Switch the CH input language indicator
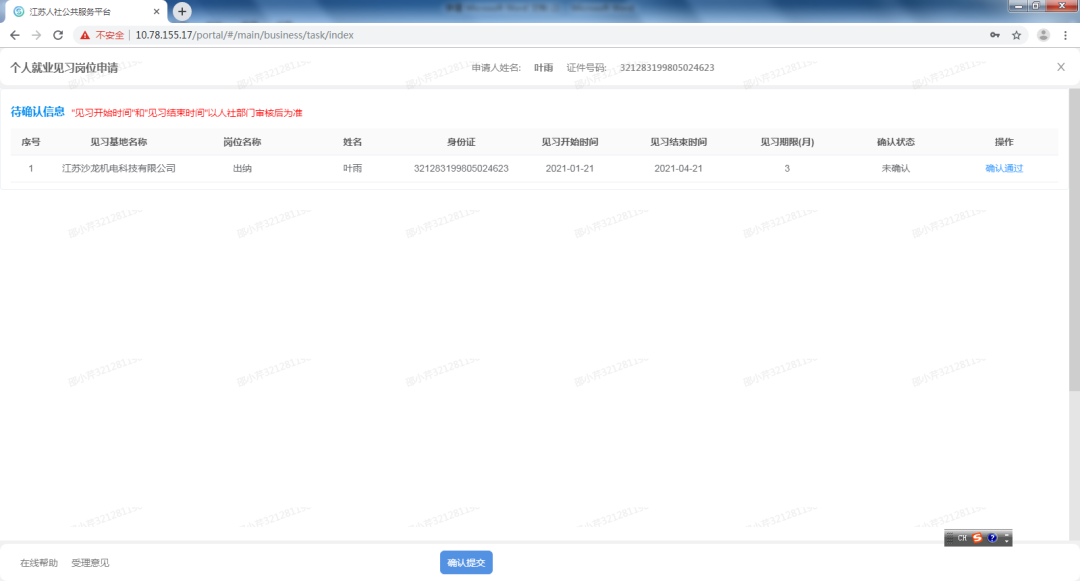Screen dimensions: 1080x581 (961, 538)
